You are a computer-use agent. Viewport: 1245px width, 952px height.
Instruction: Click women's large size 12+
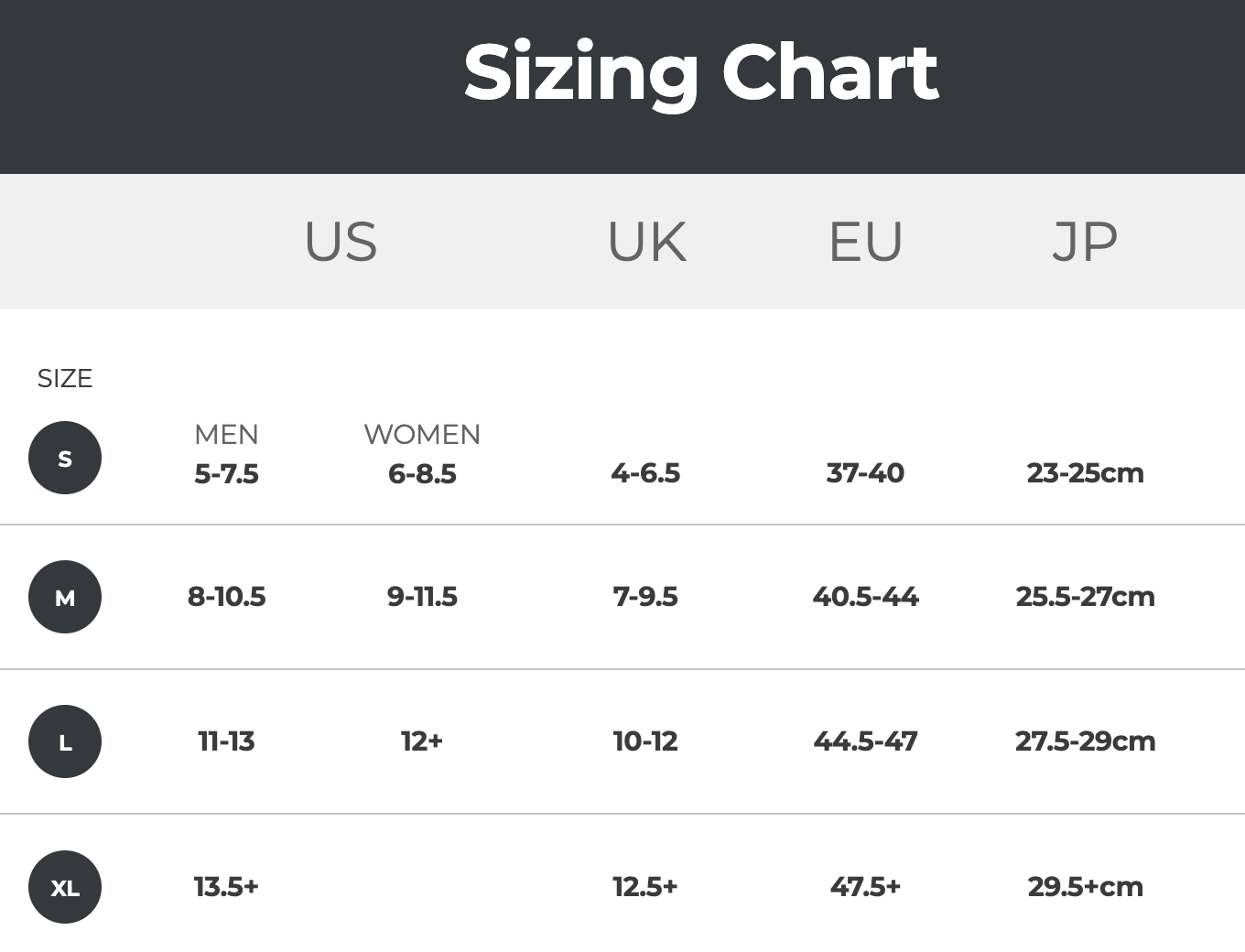[422, 741]
